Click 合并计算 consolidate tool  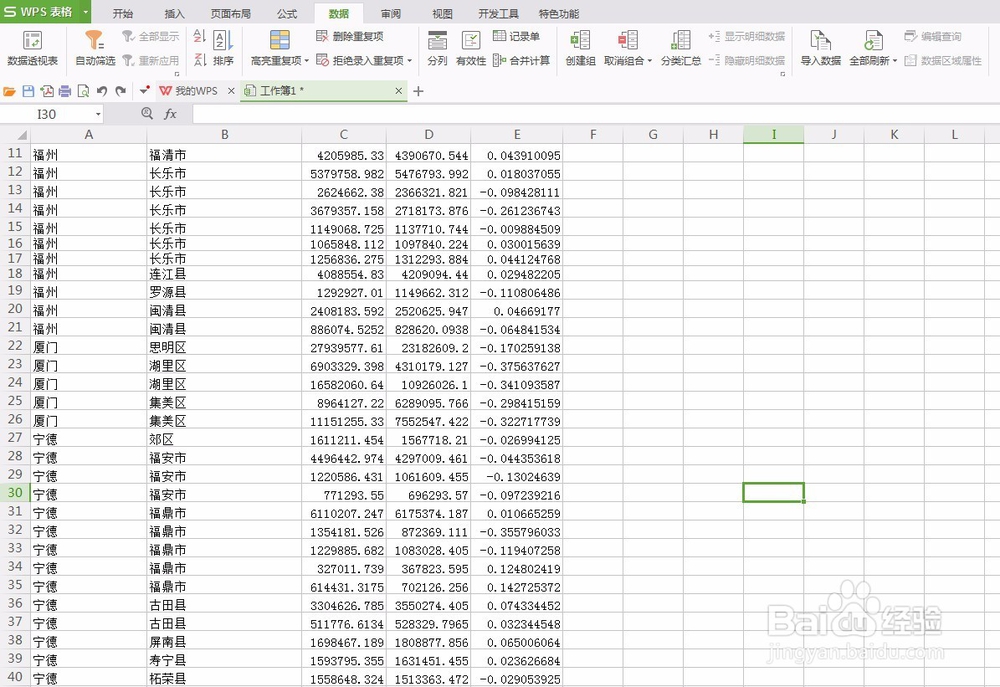click(x=521, y=61)
